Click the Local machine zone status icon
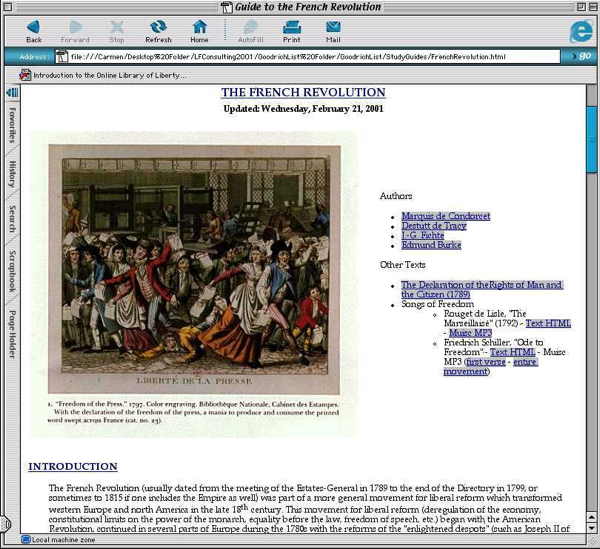Screen dimensions: 600x549 point(26,540)
